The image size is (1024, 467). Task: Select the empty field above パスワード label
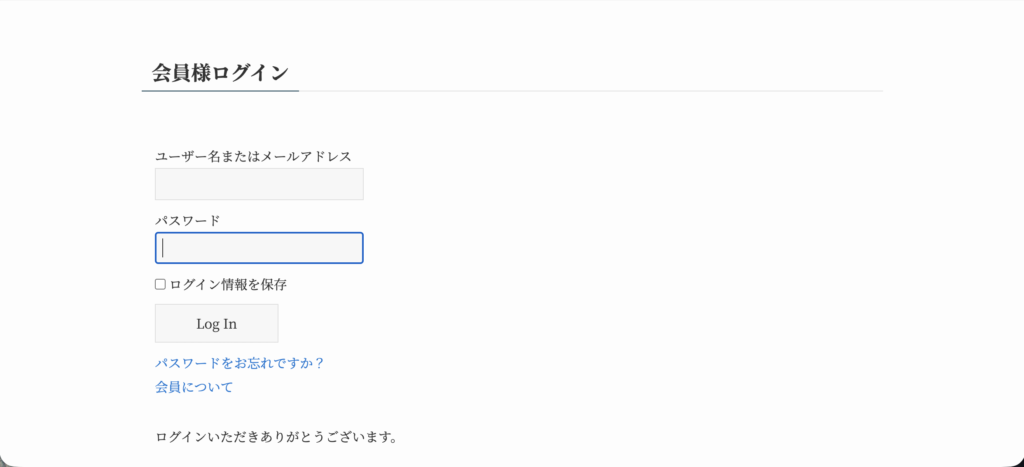[x=259, y=184]
